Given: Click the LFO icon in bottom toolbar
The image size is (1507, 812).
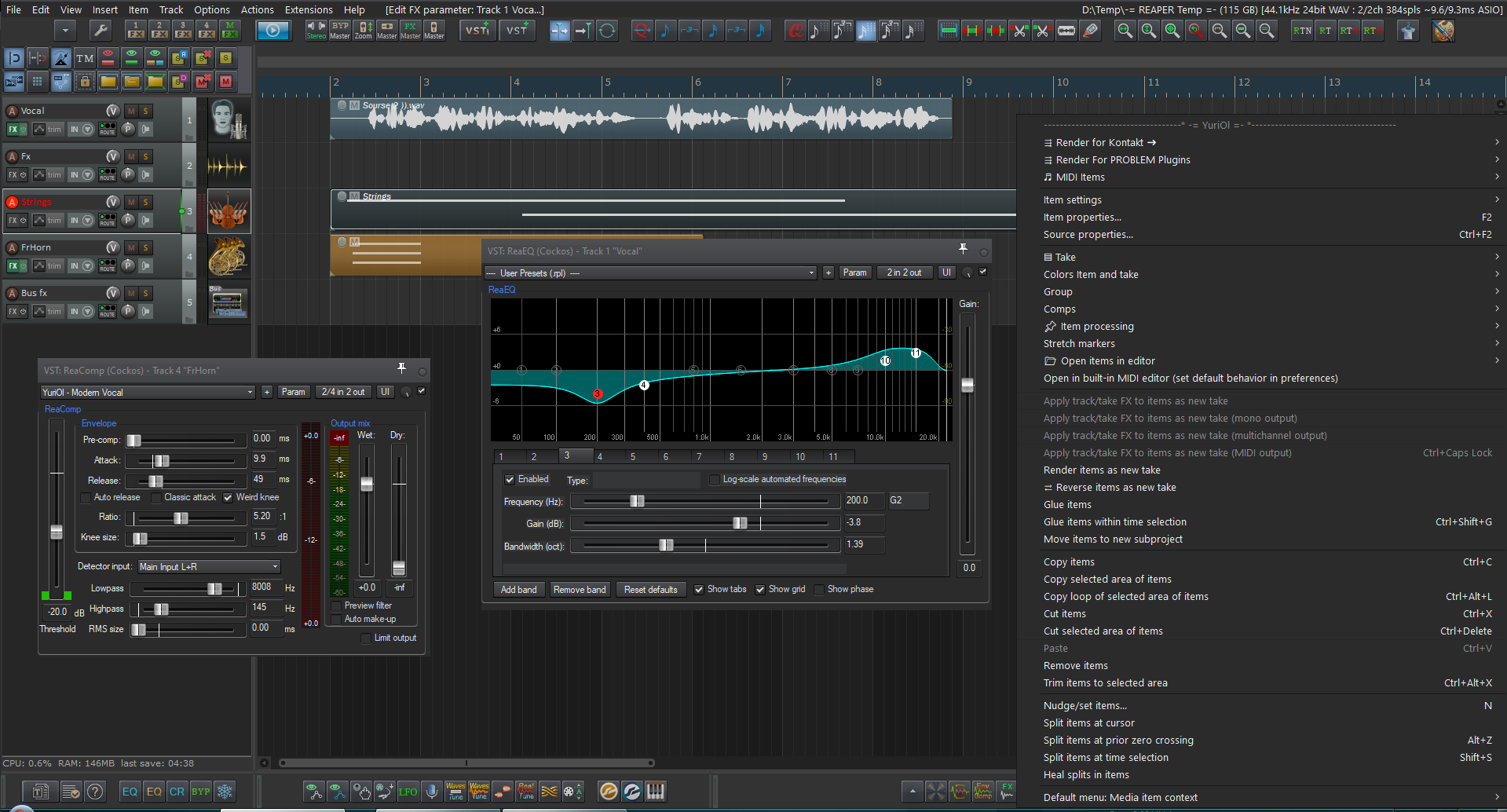Looking at the screenshot, I should (408, 792).
